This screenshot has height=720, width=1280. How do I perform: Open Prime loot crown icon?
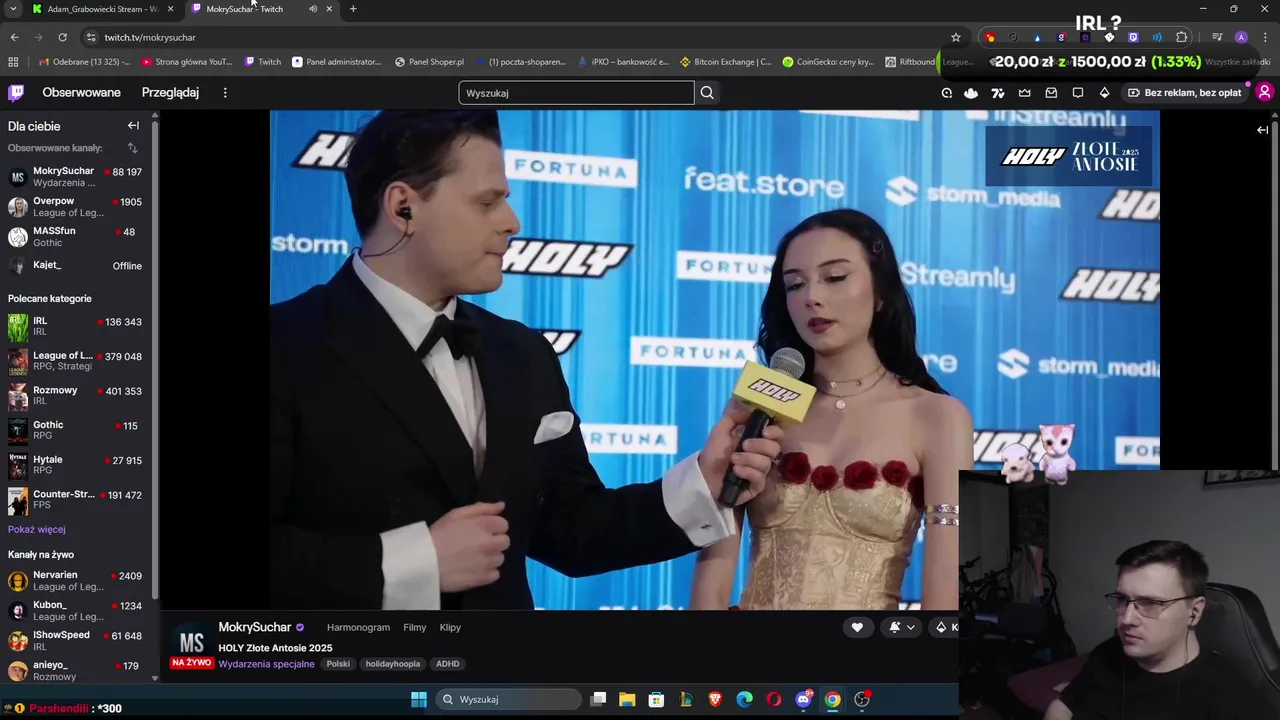(1025, 93)
